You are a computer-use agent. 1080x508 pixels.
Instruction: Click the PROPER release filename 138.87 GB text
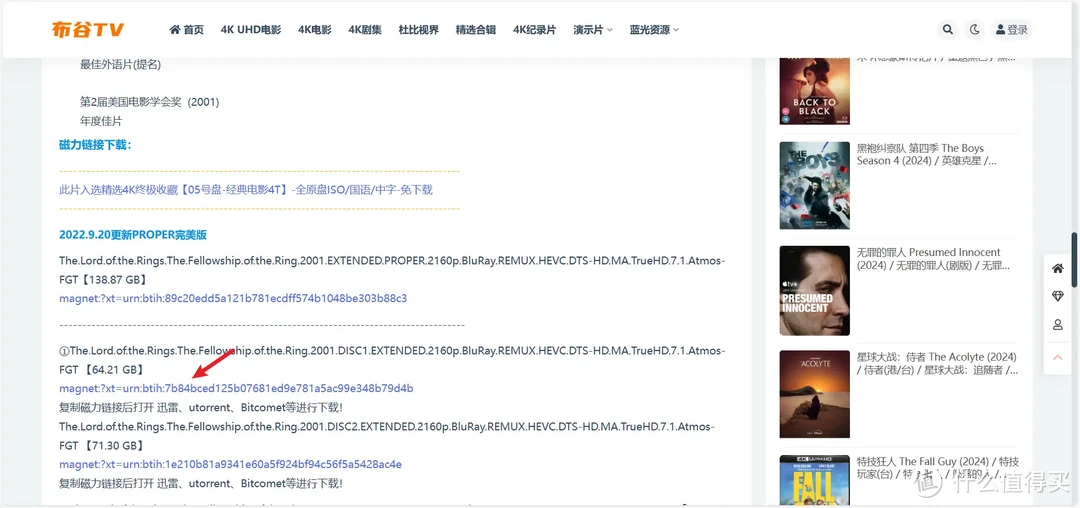[392, 271]
